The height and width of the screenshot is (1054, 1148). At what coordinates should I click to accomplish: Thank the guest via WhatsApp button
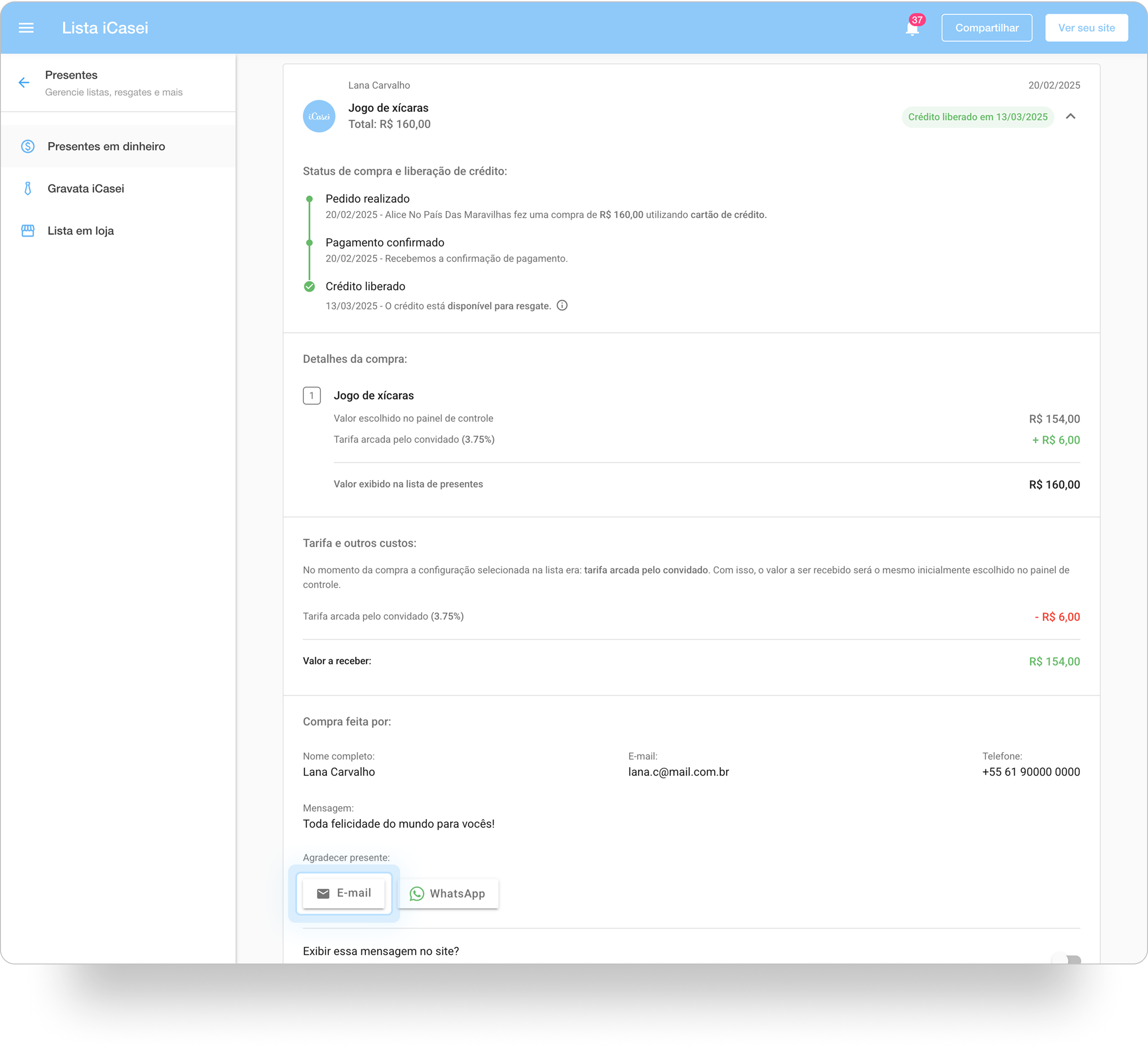click(448, 894)
